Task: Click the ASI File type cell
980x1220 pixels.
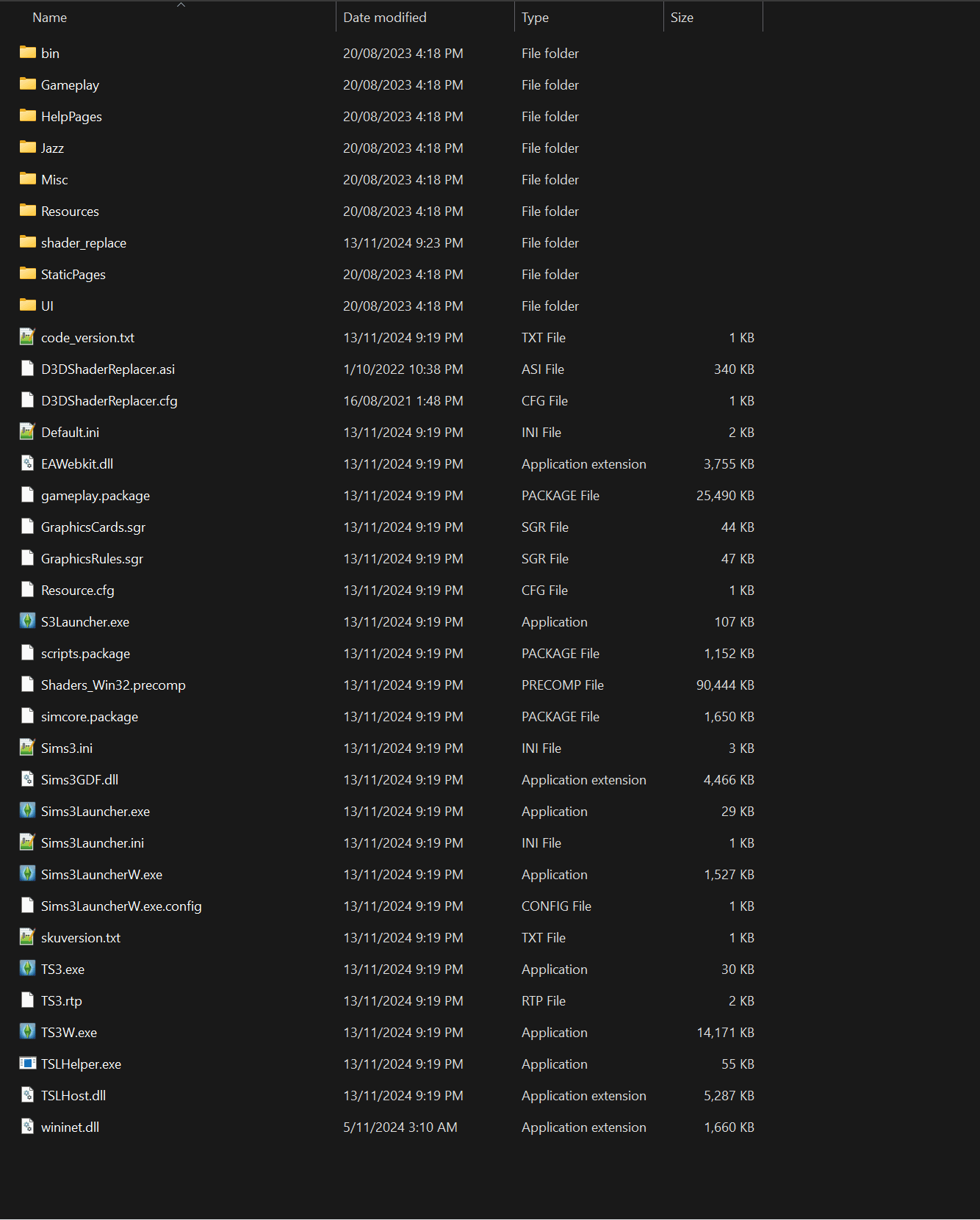Action: point(543,369)
